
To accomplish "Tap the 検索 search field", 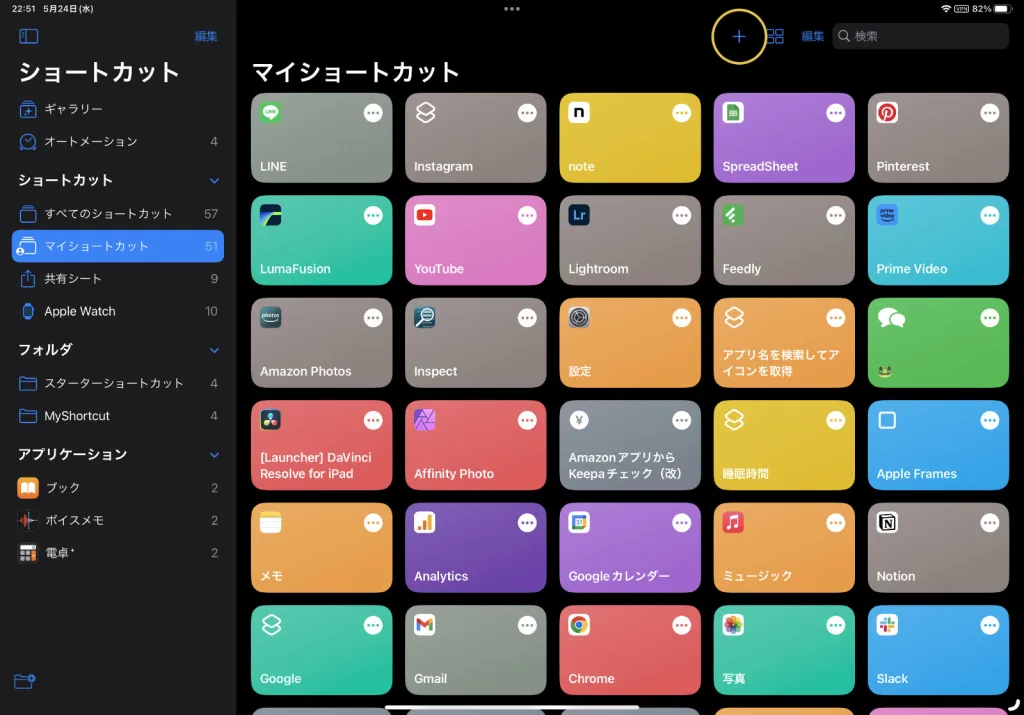I will click(919, 36).
